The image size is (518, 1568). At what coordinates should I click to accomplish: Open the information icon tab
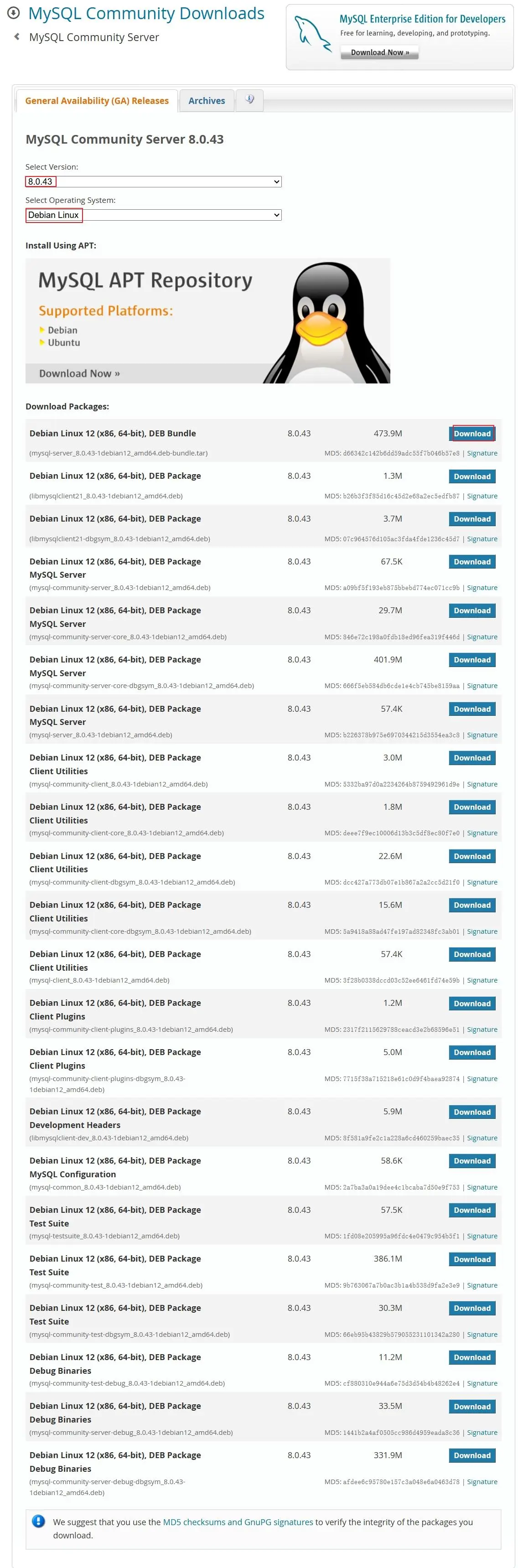(249, 100)
